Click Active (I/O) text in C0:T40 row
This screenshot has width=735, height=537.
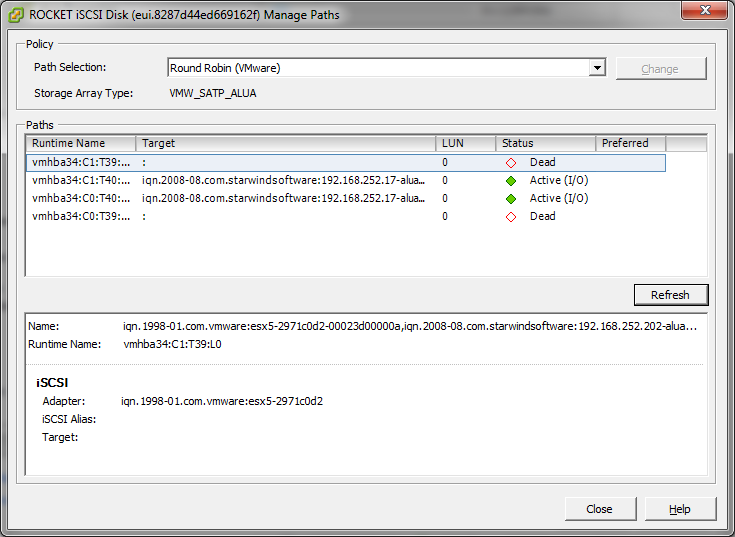(559, 198)
